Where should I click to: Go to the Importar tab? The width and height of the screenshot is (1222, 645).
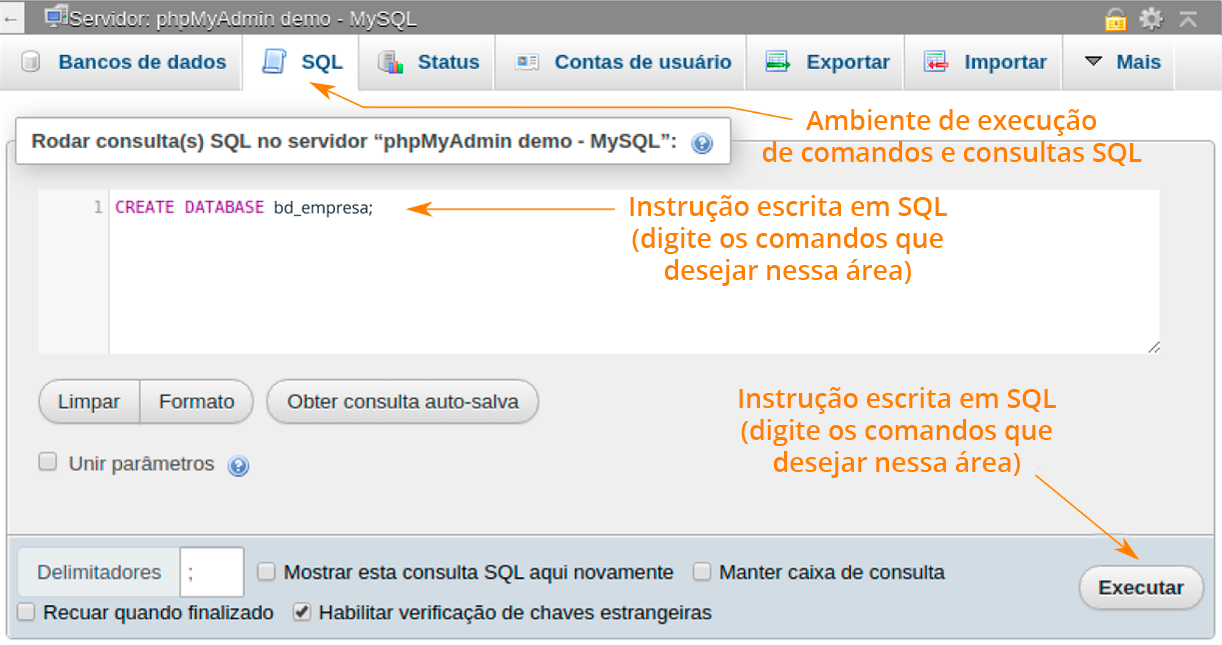984,62
